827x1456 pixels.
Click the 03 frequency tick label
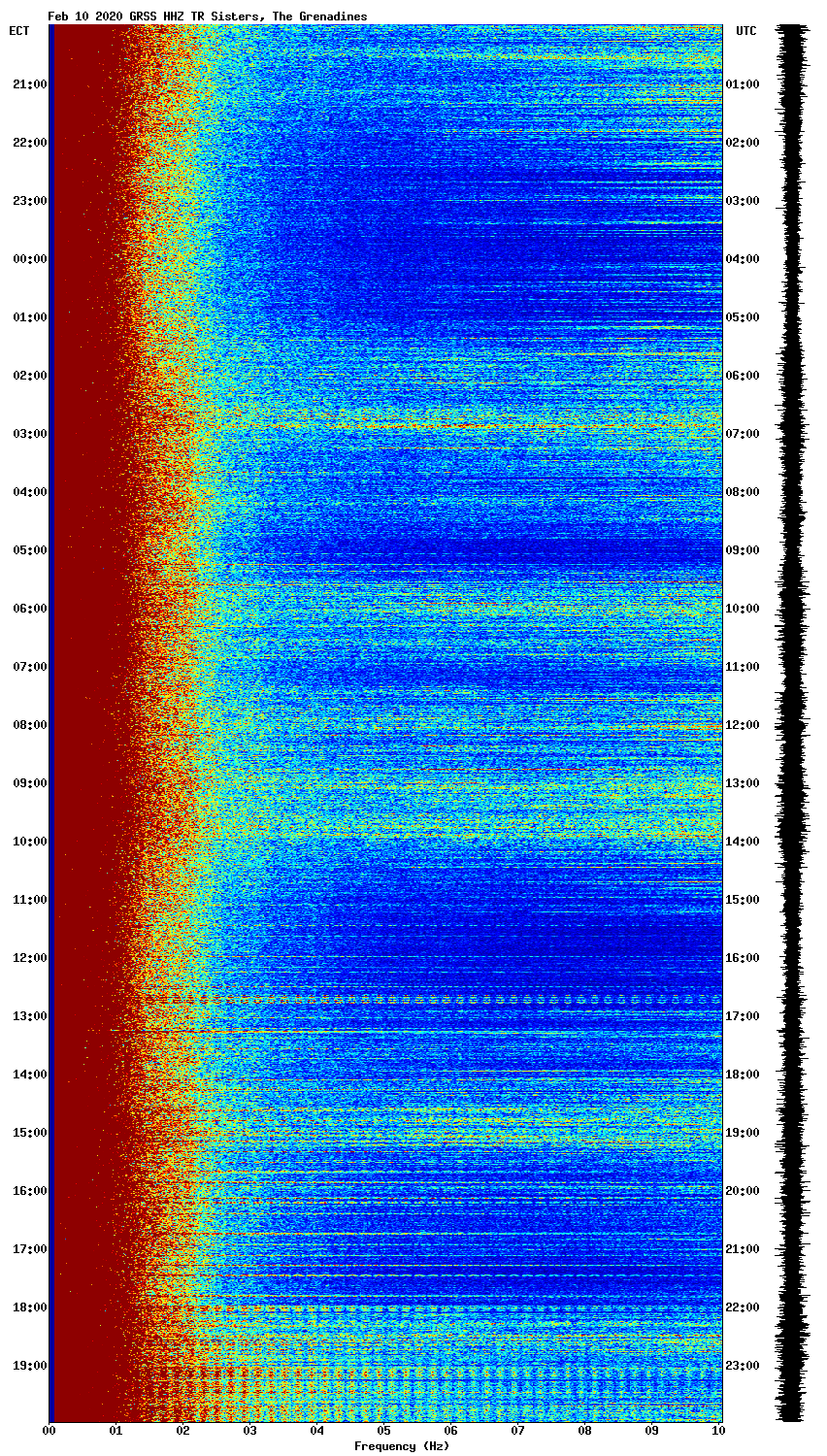[250, 1431]
